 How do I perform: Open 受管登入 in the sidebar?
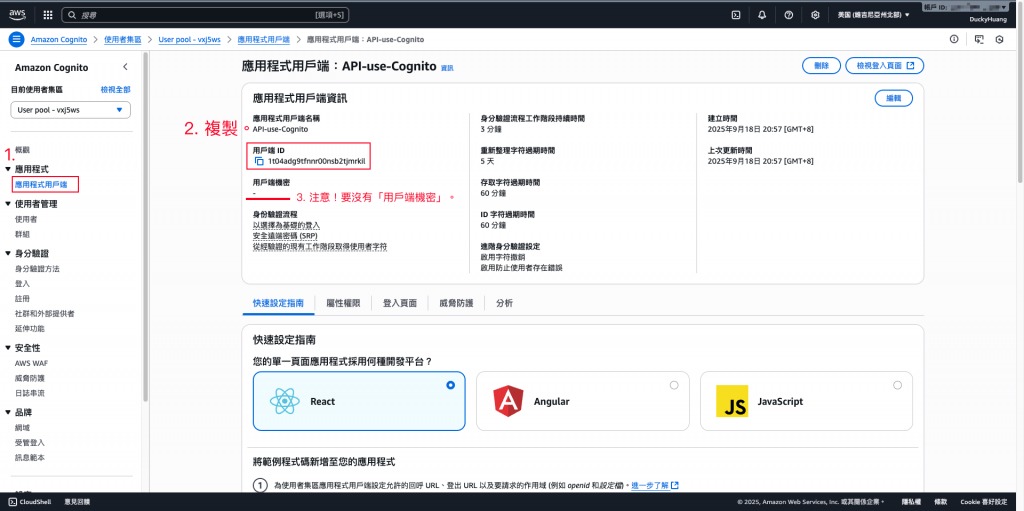point(29,442)
